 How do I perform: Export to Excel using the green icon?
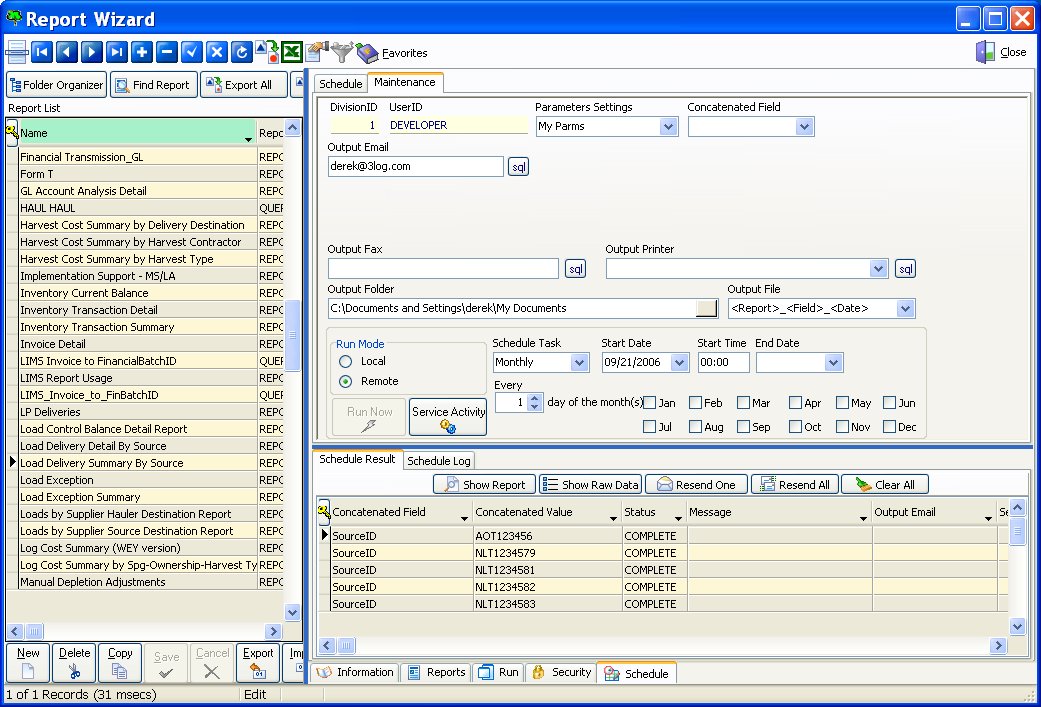click(x=292, y=52)
